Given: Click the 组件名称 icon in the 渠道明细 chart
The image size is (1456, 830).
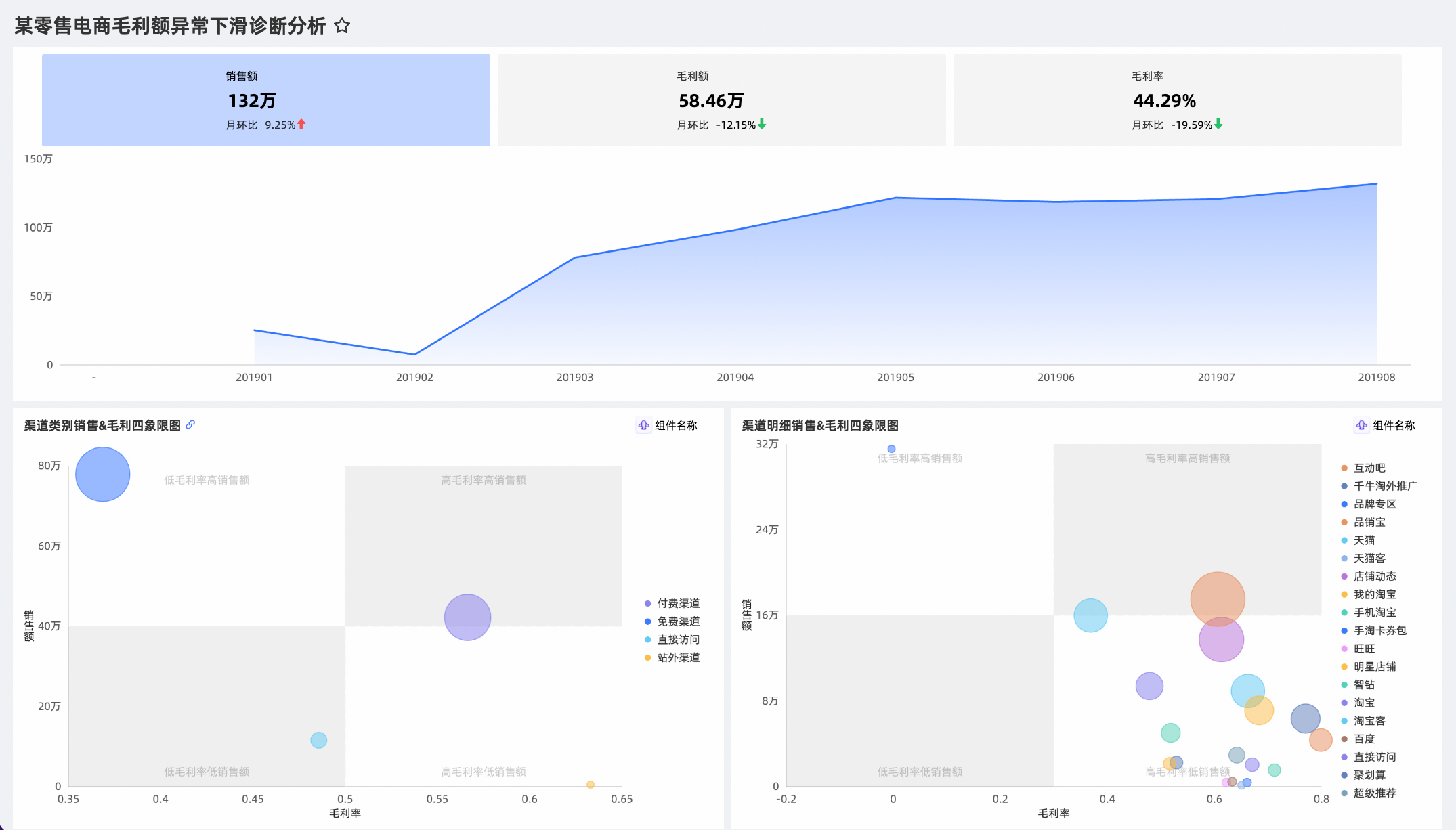Looking at the screenshot, I should click(x=1361, y=425).
